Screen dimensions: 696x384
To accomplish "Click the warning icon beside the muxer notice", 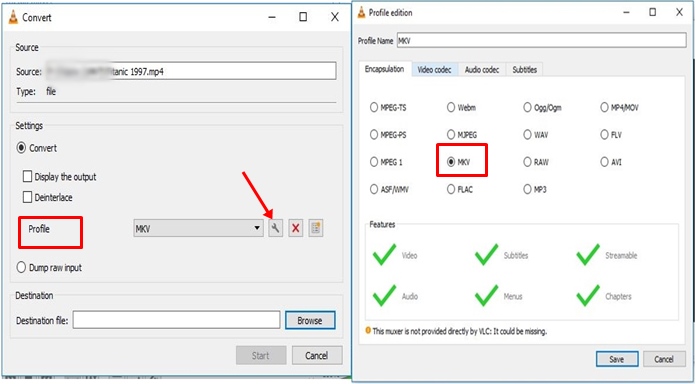I will (x=368, y=330).
